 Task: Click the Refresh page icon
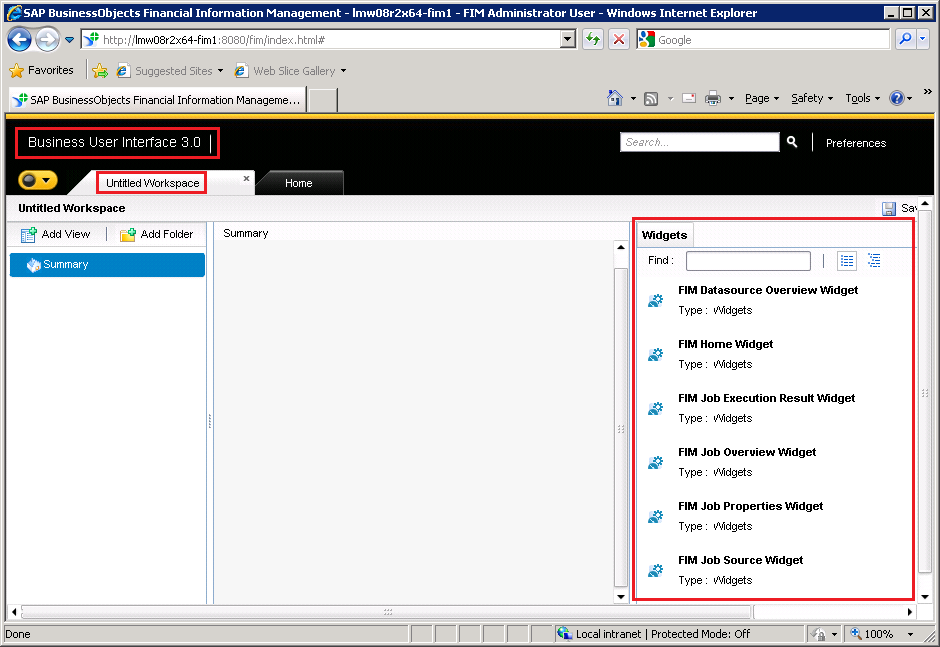coord(593,40)
